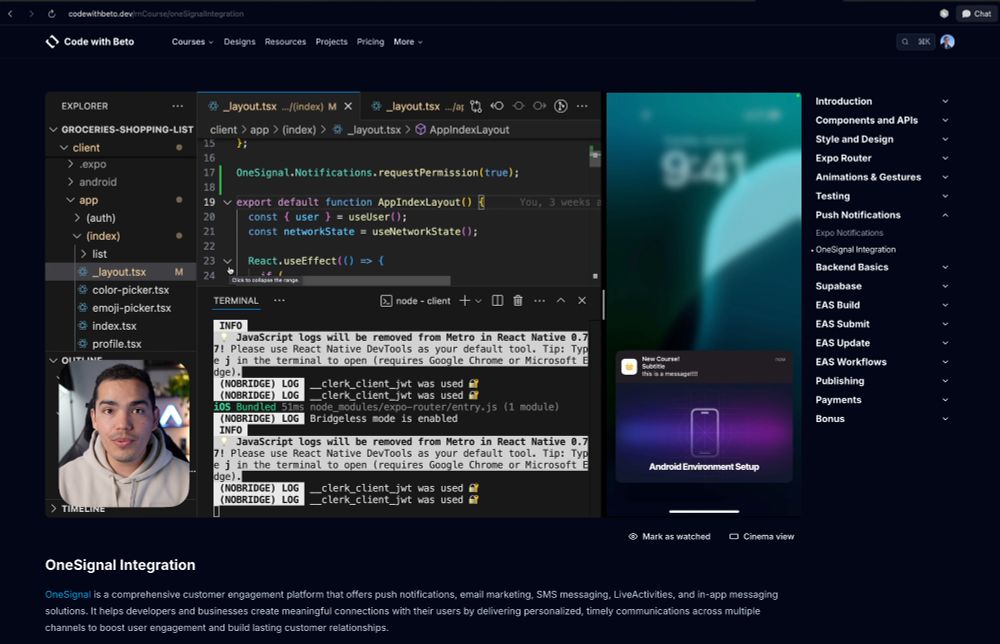Collapse the client folder
The width and height of the screenshot is (1000, 644).
pyautogui.click(x=64, y=147)
